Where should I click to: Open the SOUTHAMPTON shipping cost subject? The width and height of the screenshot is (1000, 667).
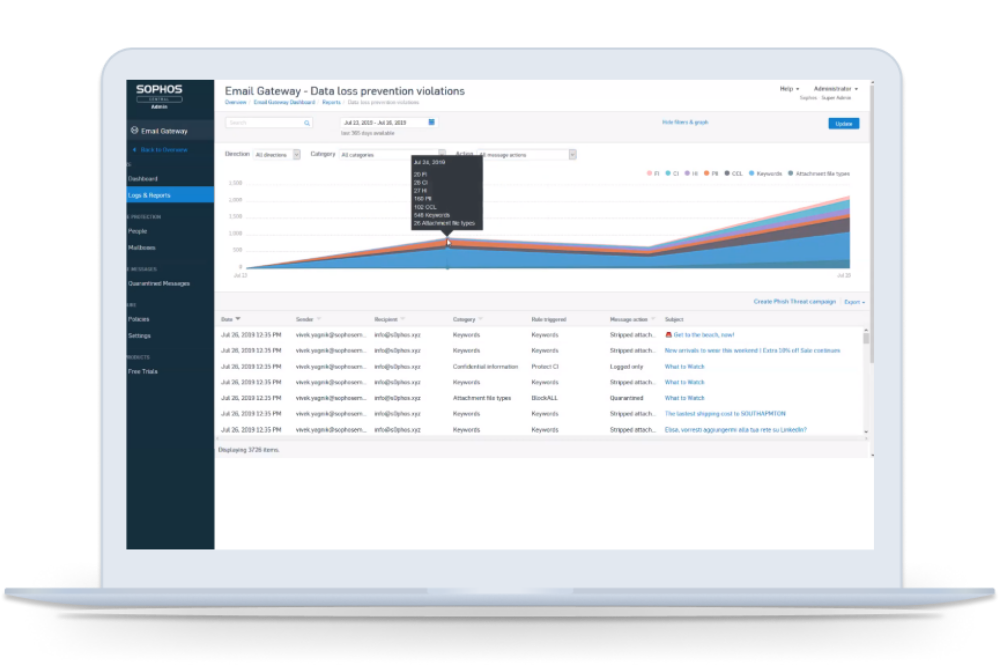(x=725, y=414)
